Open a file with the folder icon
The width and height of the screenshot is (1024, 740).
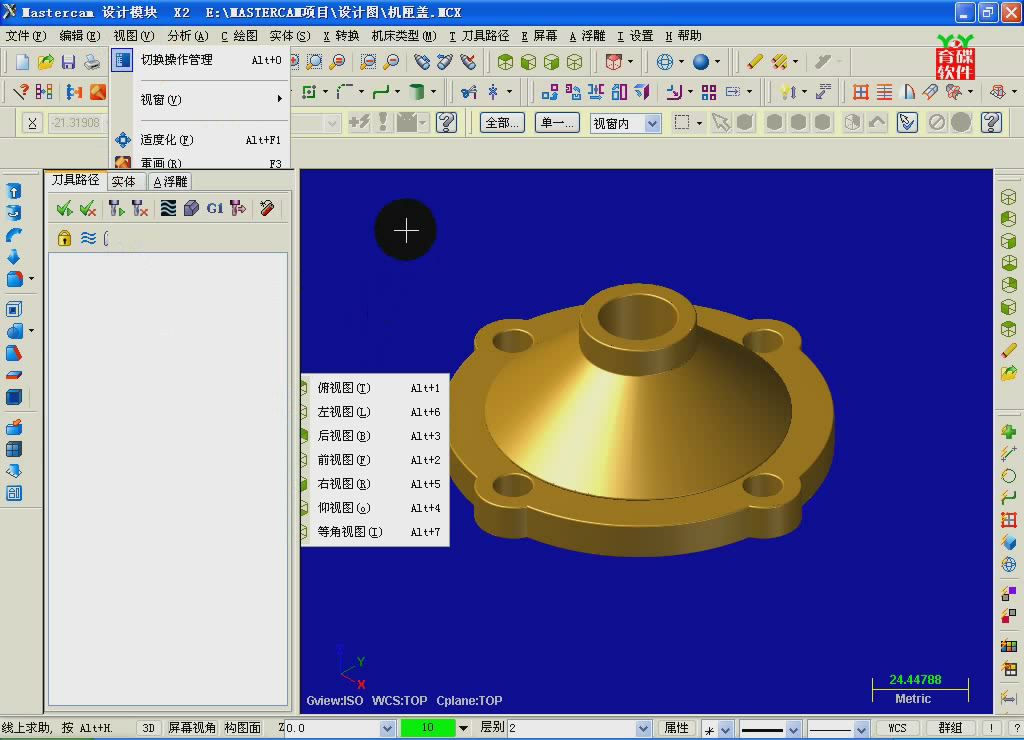[x=45, y=62]
